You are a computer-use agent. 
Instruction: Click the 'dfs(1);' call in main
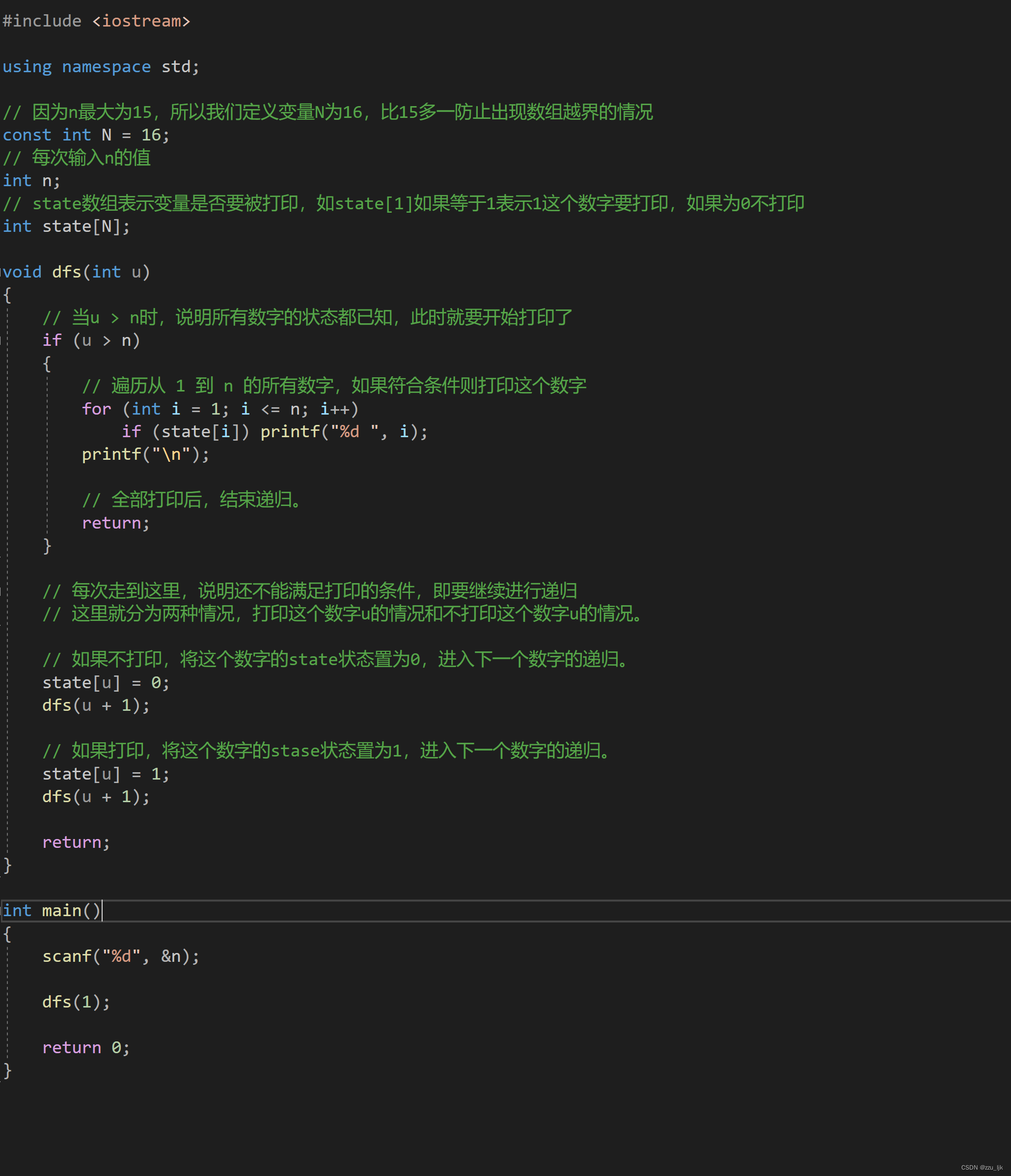(x=76, y=1002)
